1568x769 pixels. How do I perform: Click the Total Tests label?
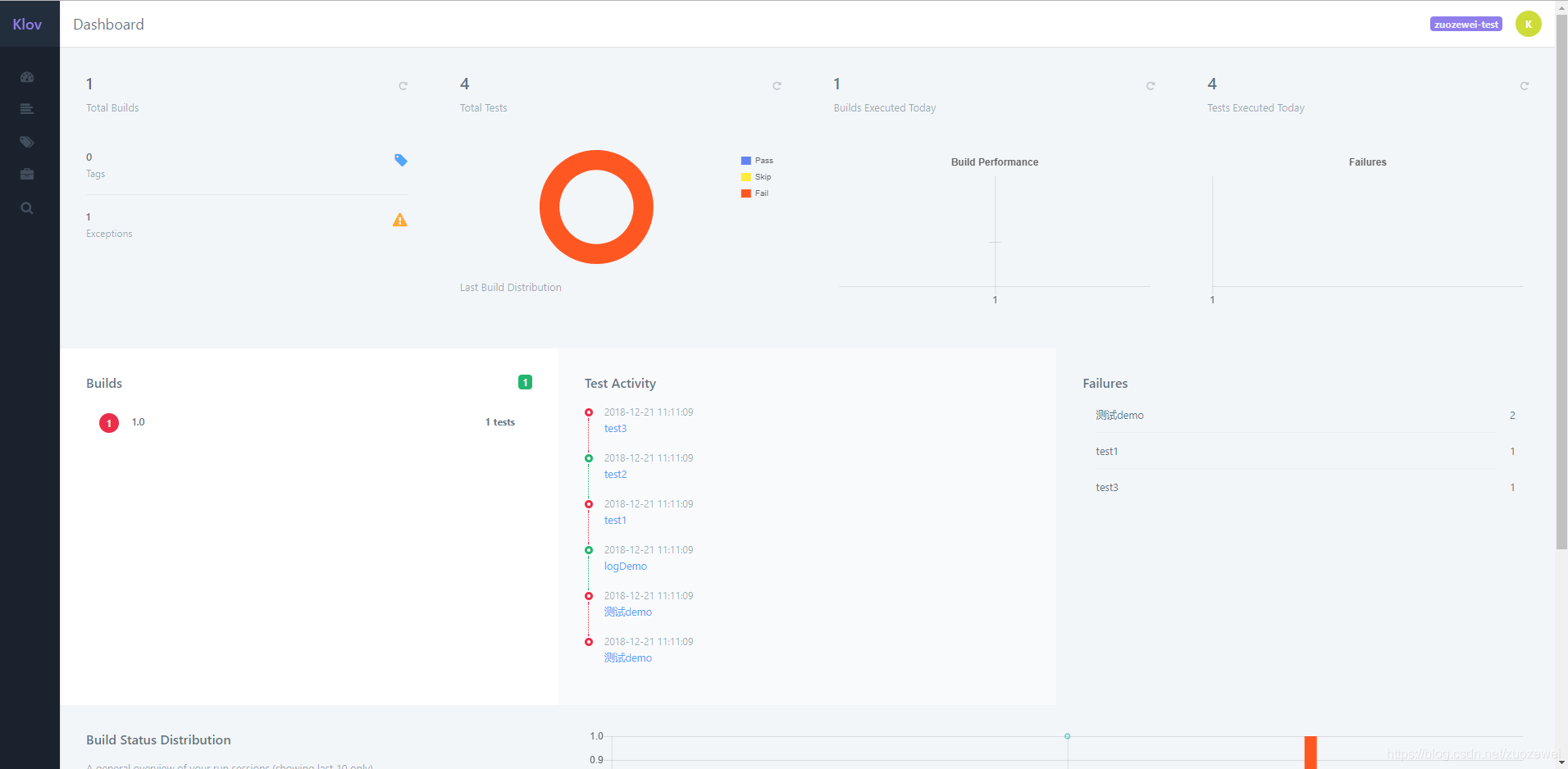point(484,108)
